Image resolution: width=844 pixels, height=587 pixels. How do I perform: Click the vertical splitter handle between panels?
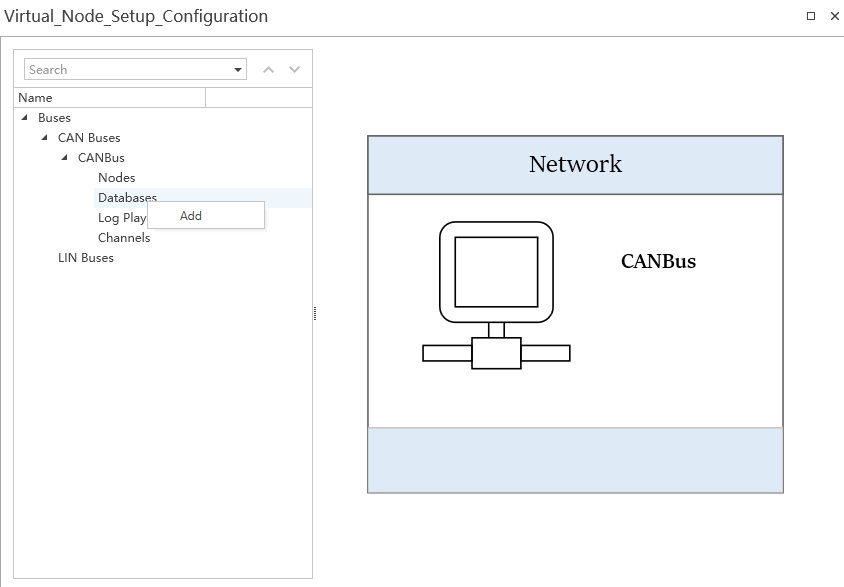pyautogui.click(x=315, y=314)
